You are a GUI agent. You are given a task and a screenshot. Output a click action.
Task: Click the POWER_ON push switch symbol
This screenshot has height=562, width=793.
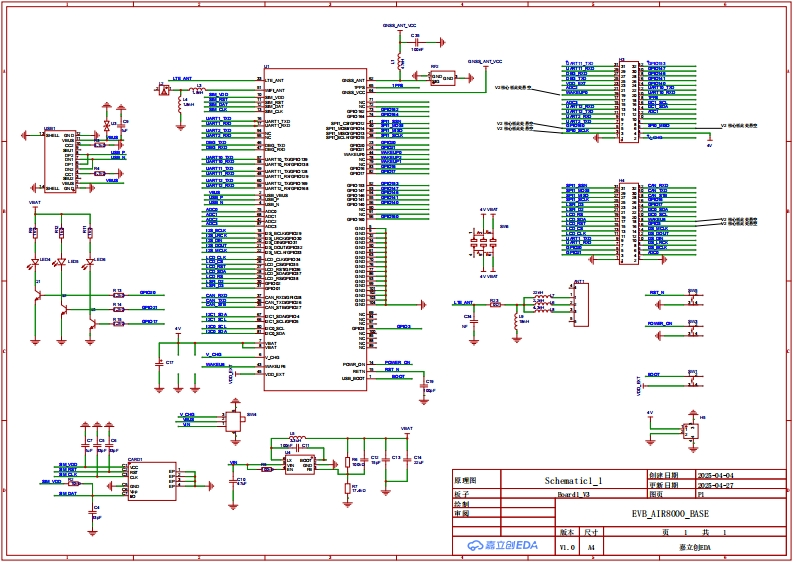(692, 330)
